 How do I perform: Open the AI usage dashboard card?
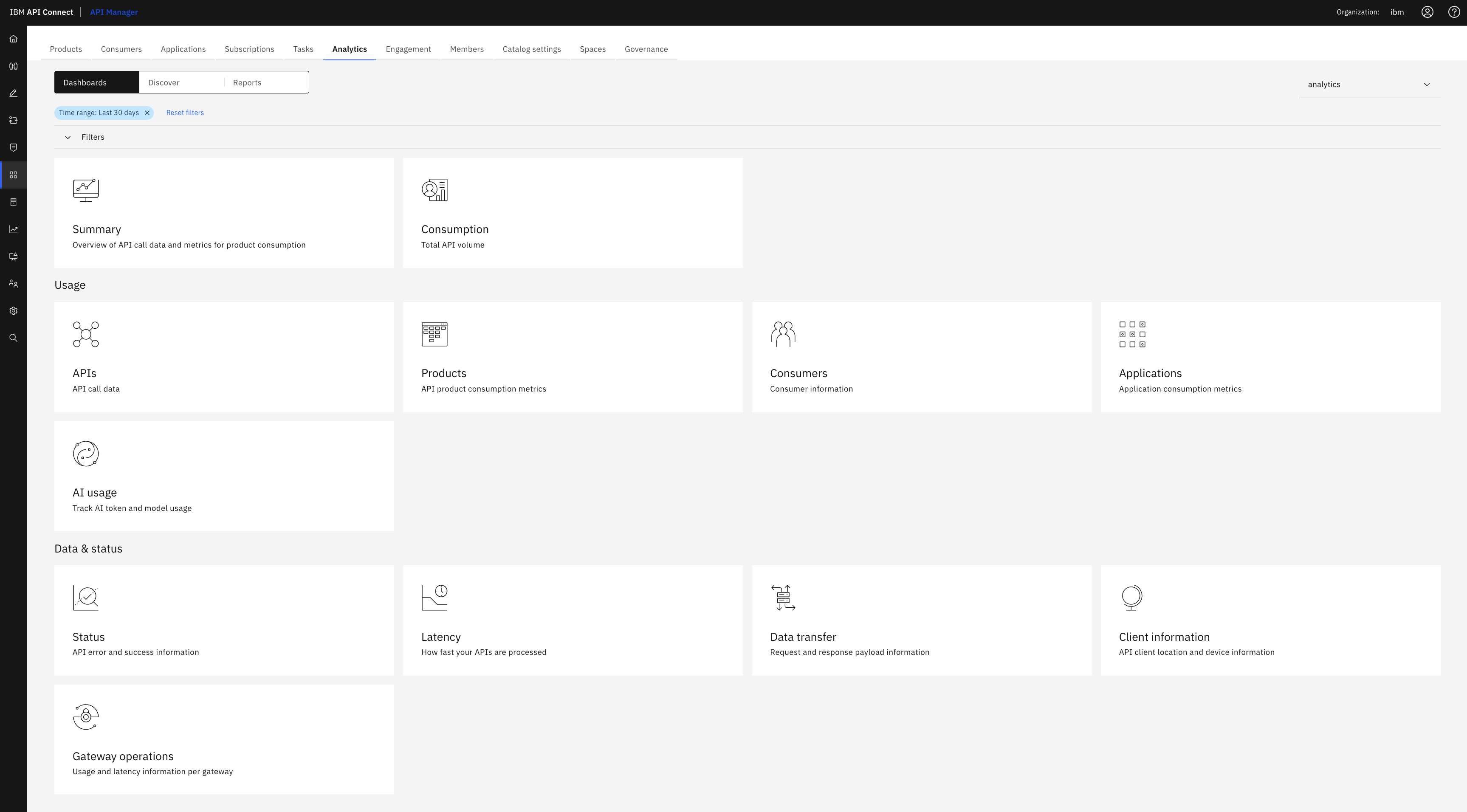tap(224, 476)
